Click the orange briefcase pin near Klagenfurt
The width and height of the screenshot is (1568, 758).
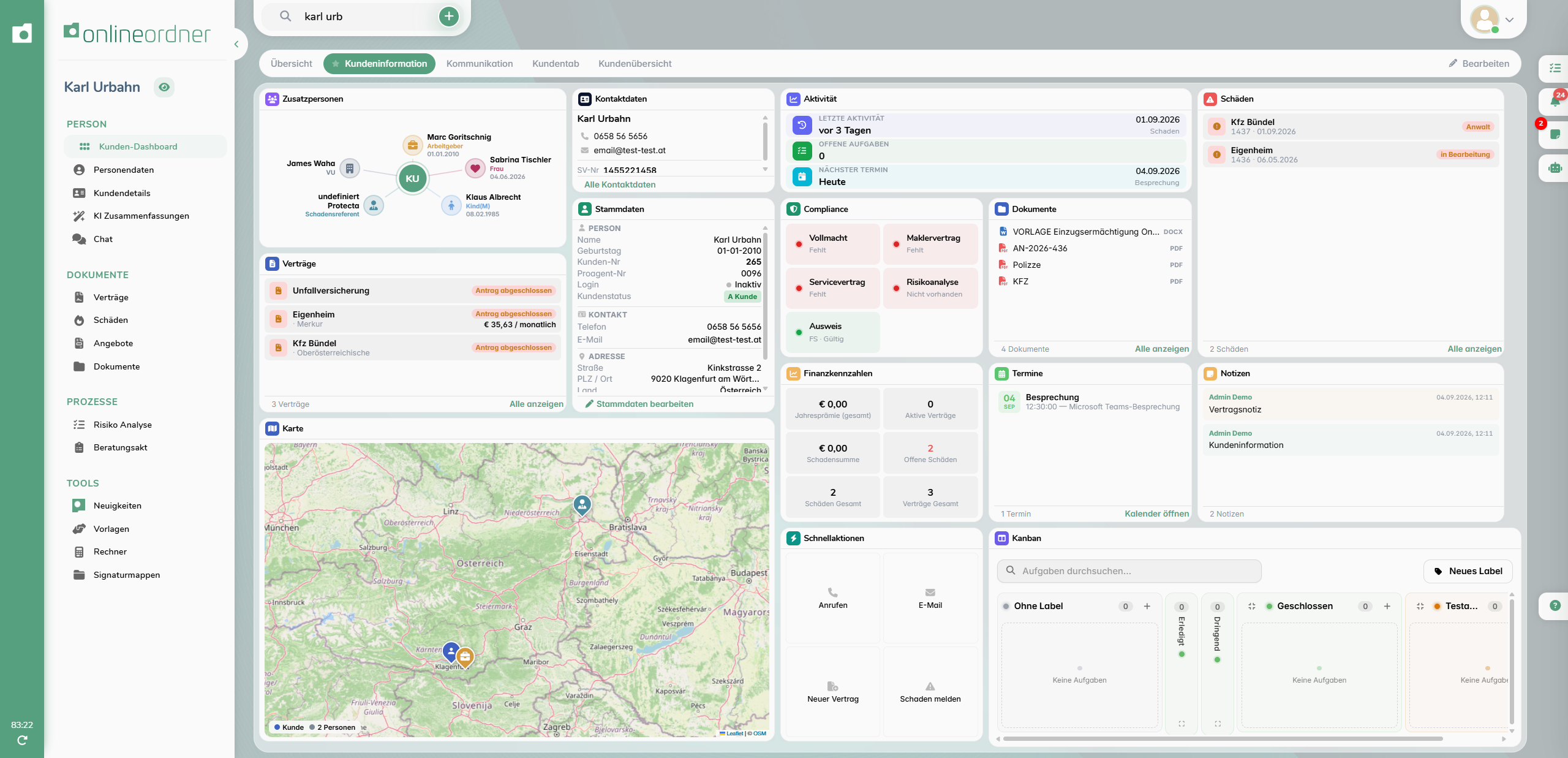pos(465,658)
